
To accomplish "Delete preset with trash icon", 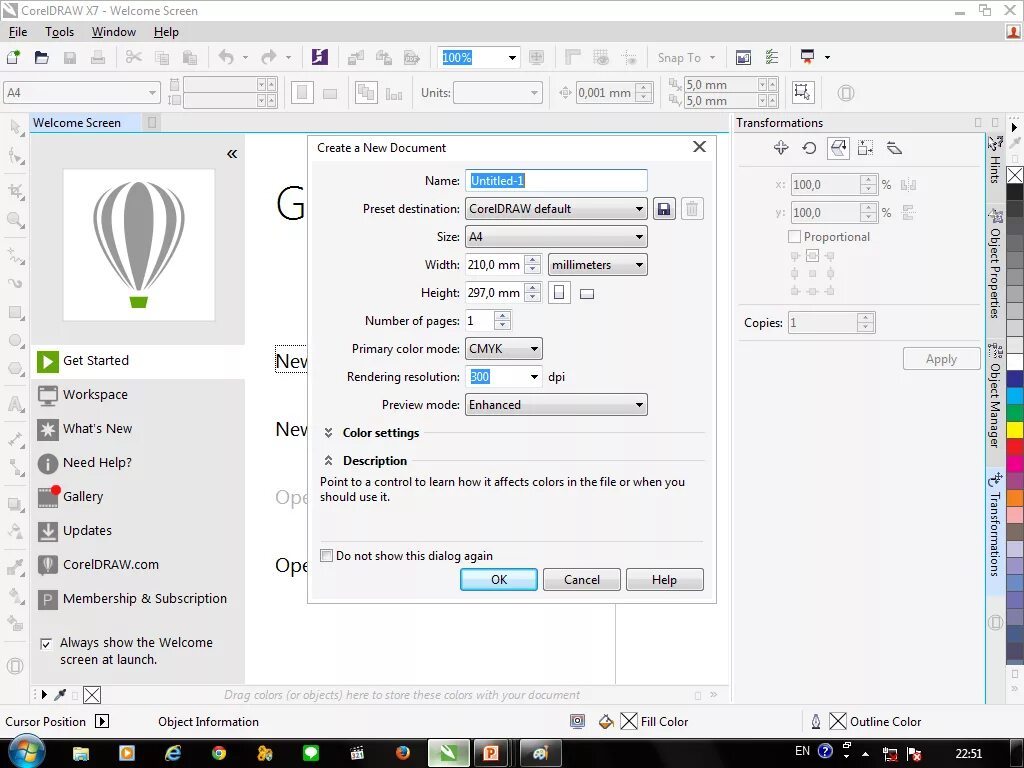I will click(x=692, y=209).
